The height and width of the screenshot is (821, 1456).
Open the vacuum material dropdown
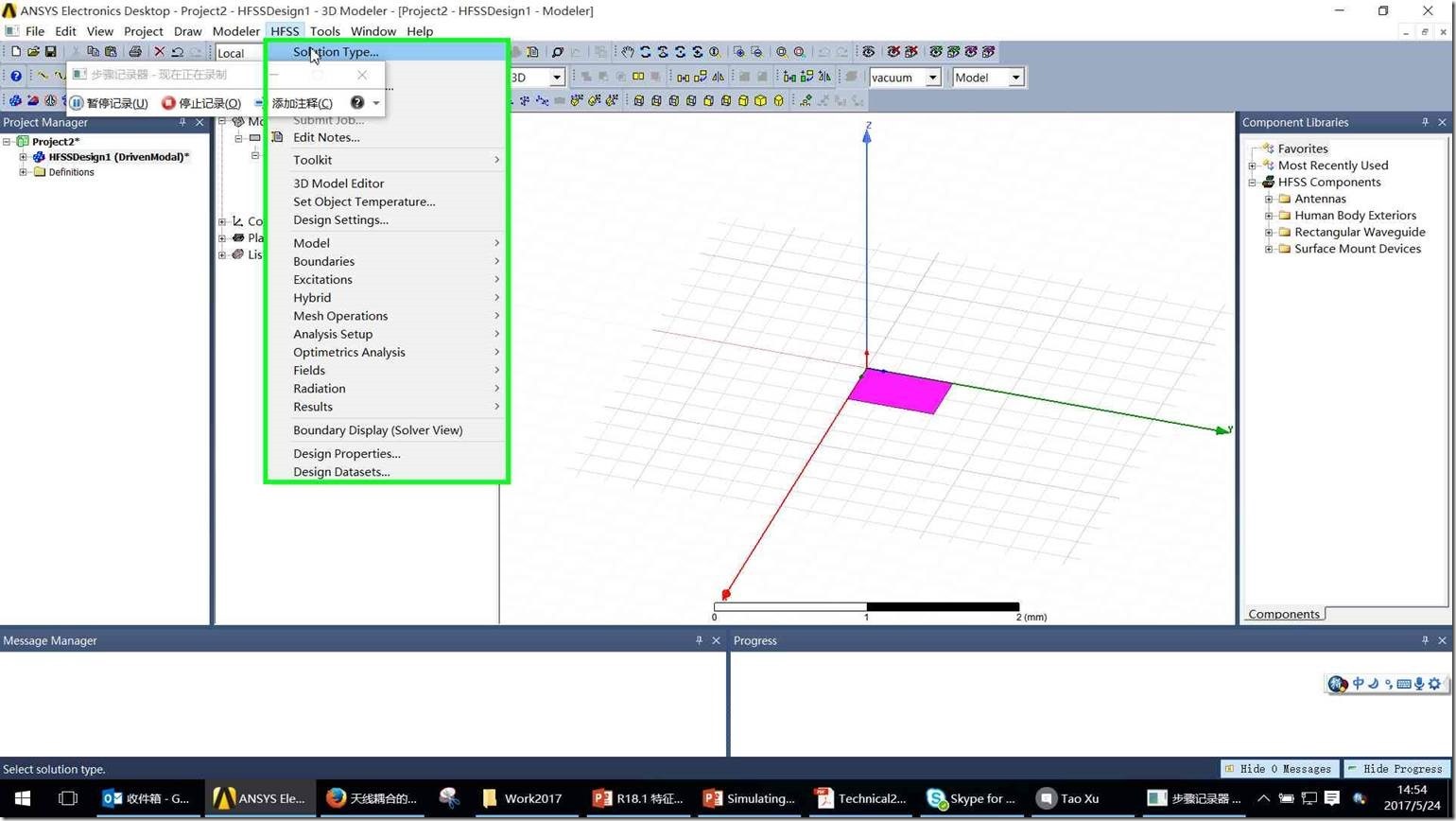click(x=932, y=78)
